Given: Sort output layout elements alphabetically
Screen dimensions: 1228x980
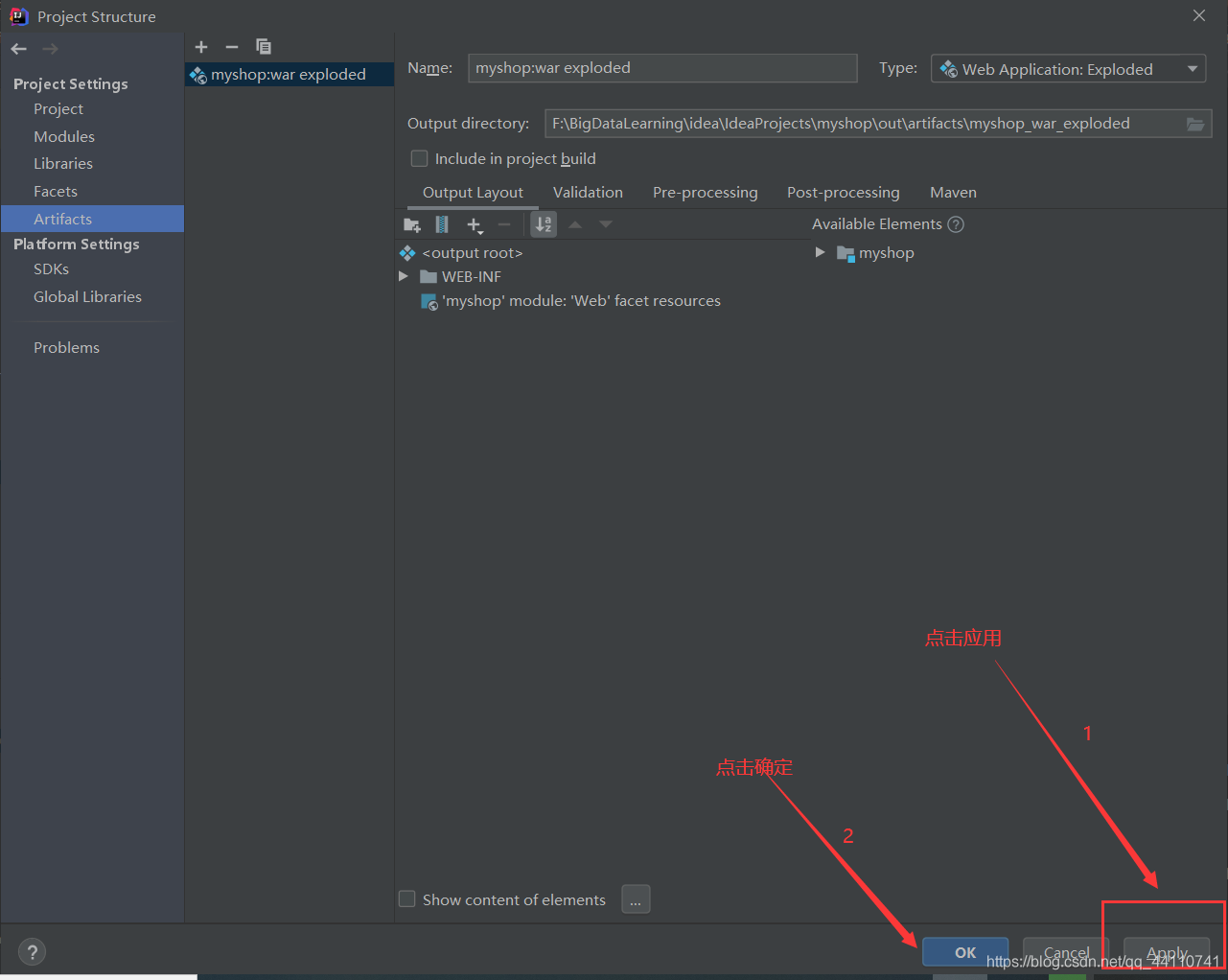Looking at the screenshot, I should click(x=543, y=223).
